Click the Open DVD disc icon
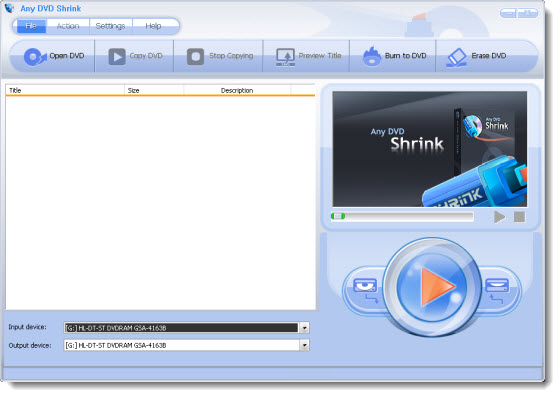The height and width of the screenshot is (397, 560). [35, 56]
